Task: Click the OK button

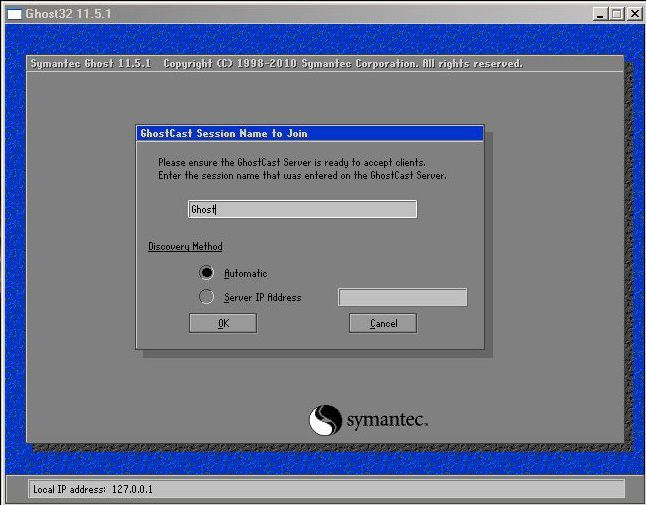Action: click(223, 323)
